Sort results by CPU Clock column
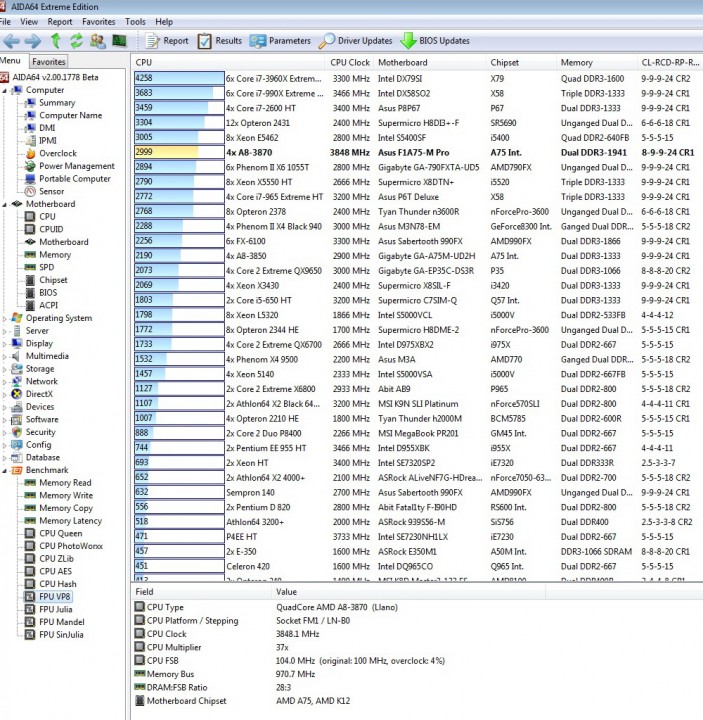Screen dimensions: 703x720 pyautogui.click(x=350, y=62)
